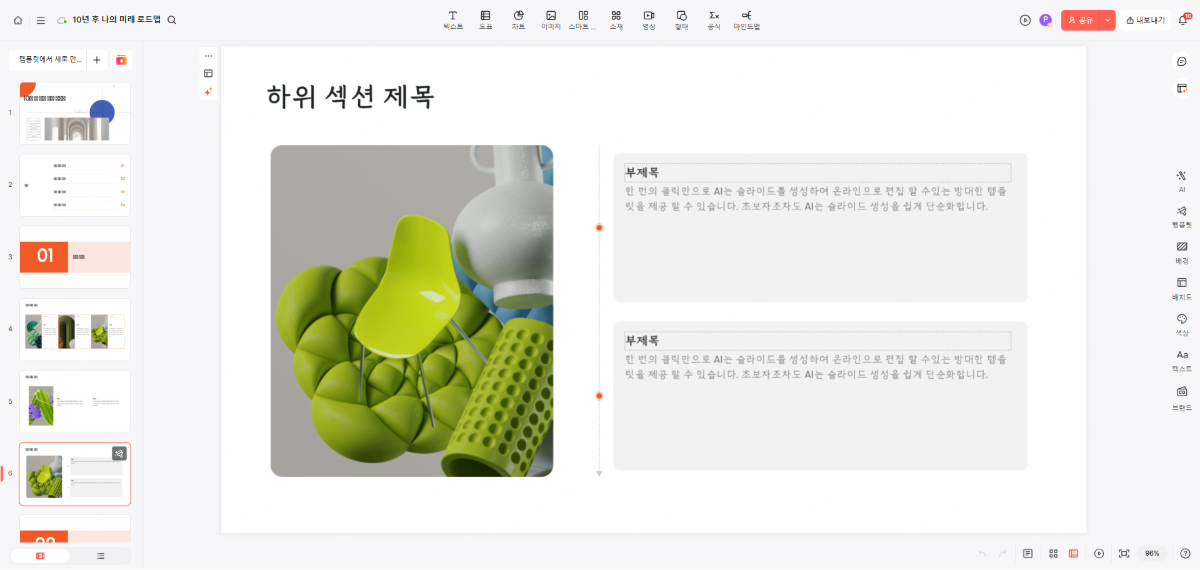Screen dimensions: 1200x570
Task: Select slide 5 thumbnail
Action: [75, 401]
